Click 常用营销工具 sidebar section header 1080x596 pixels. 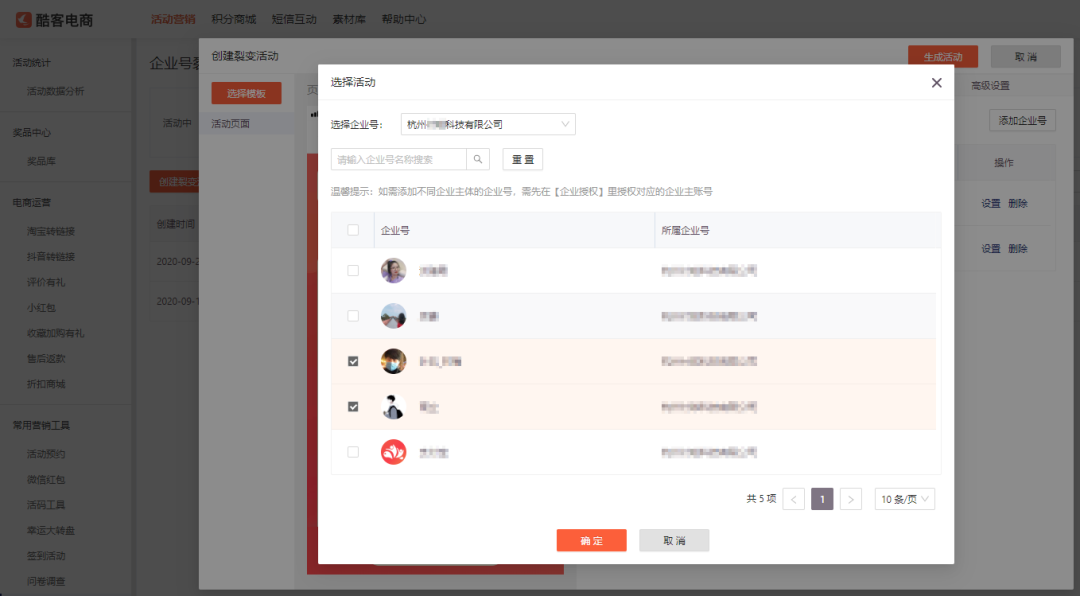point(41,425)
